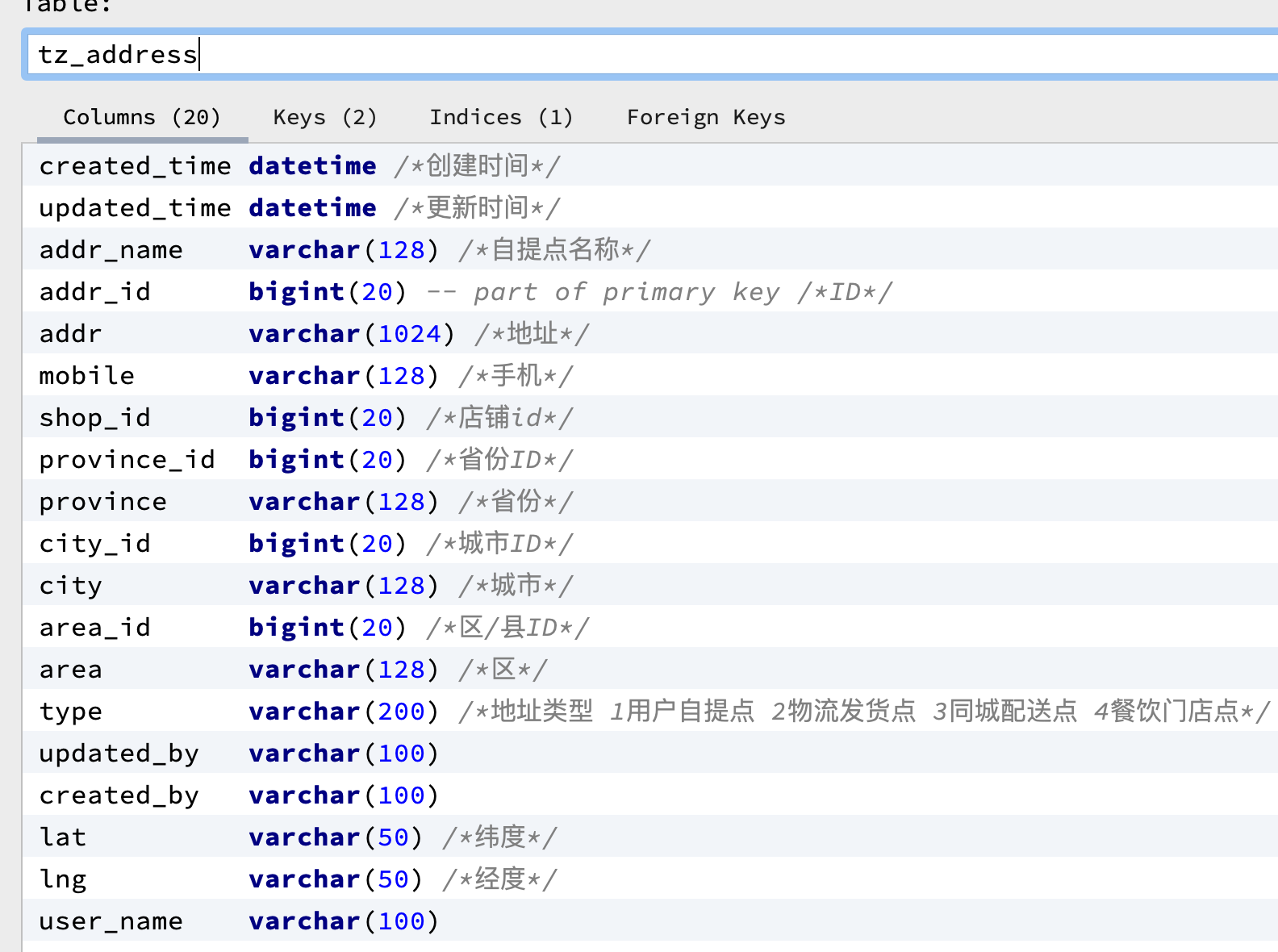
Task: Switch to the Columns (20) tab
Action: (142, 118)
